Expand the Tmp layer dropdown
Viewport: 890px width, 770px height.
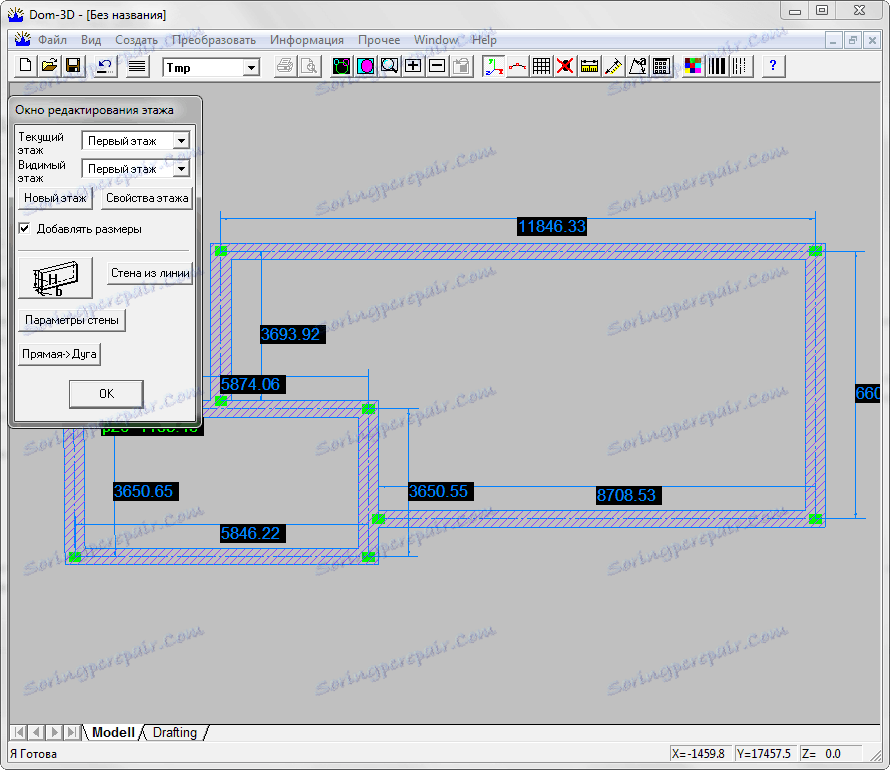(250, 68)
